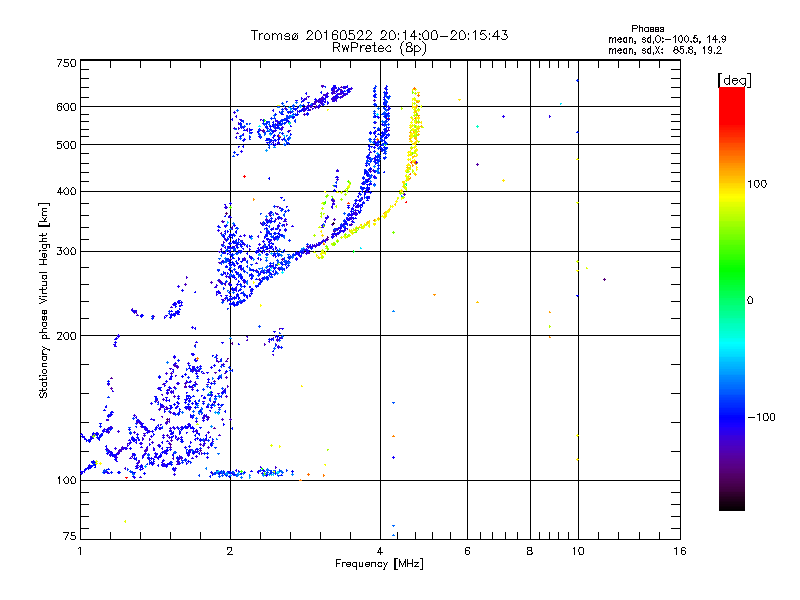
Task: Click the colorbar '-100' tick label
Action: tap(761, 417)
